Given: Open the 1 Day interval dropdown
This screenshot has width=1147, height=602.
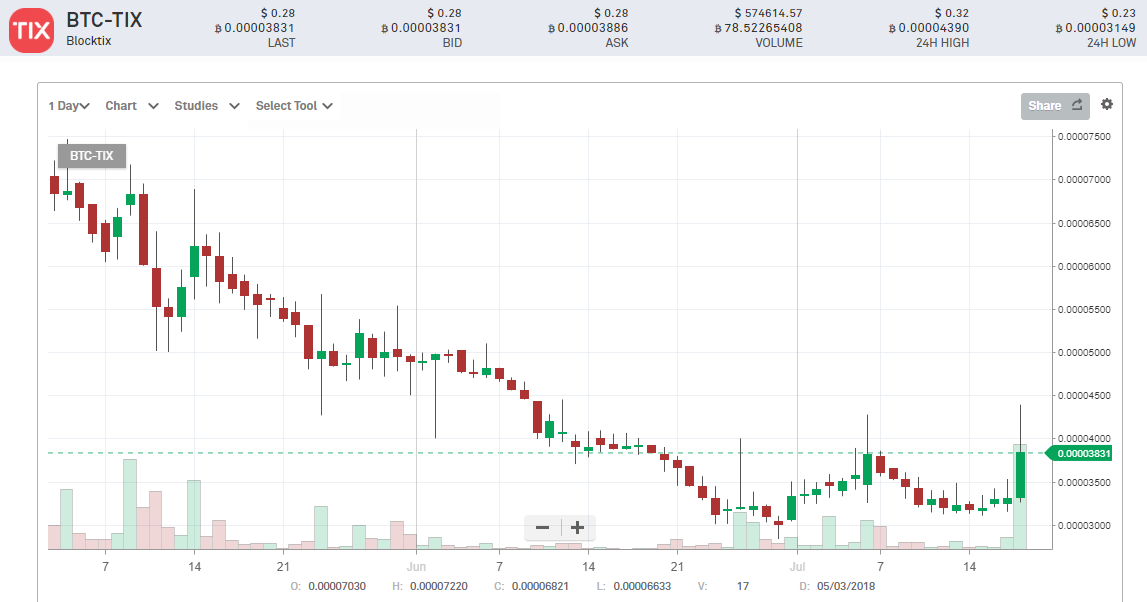Looking at the screenshot, I should tap(69, 106).
